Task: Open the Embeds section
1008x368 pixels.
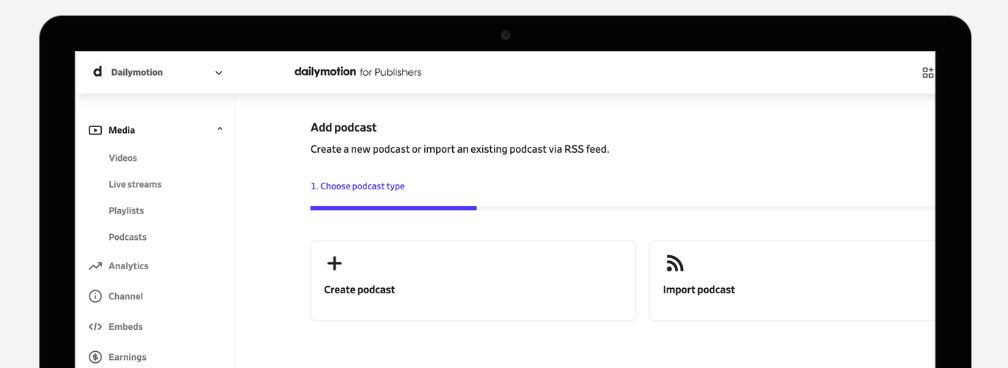Action: (126, 326)
